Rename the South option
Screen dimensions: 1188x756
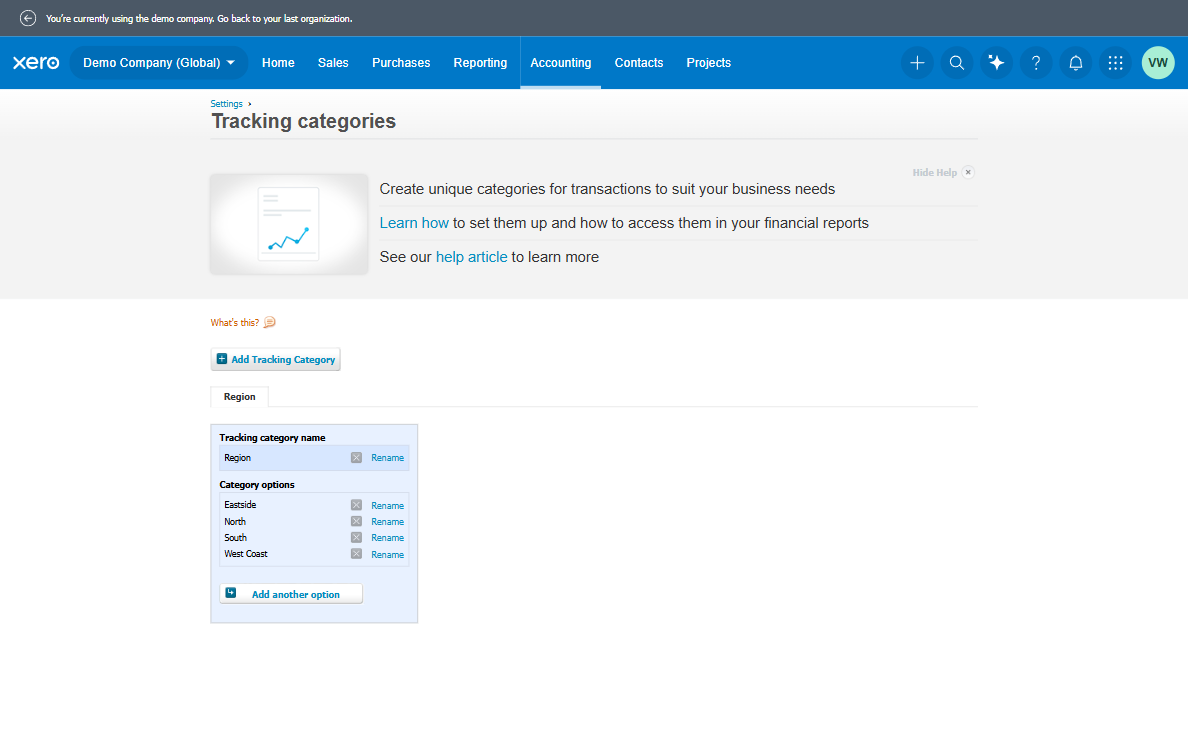pos(387,538)
